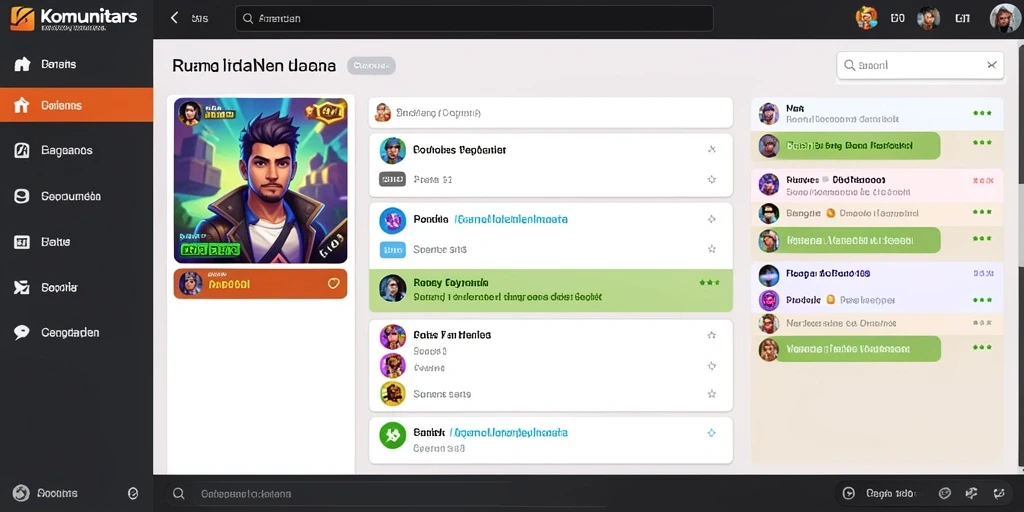
Task: Click the Komunitars logo icon
Action: (x=22, y=18)
